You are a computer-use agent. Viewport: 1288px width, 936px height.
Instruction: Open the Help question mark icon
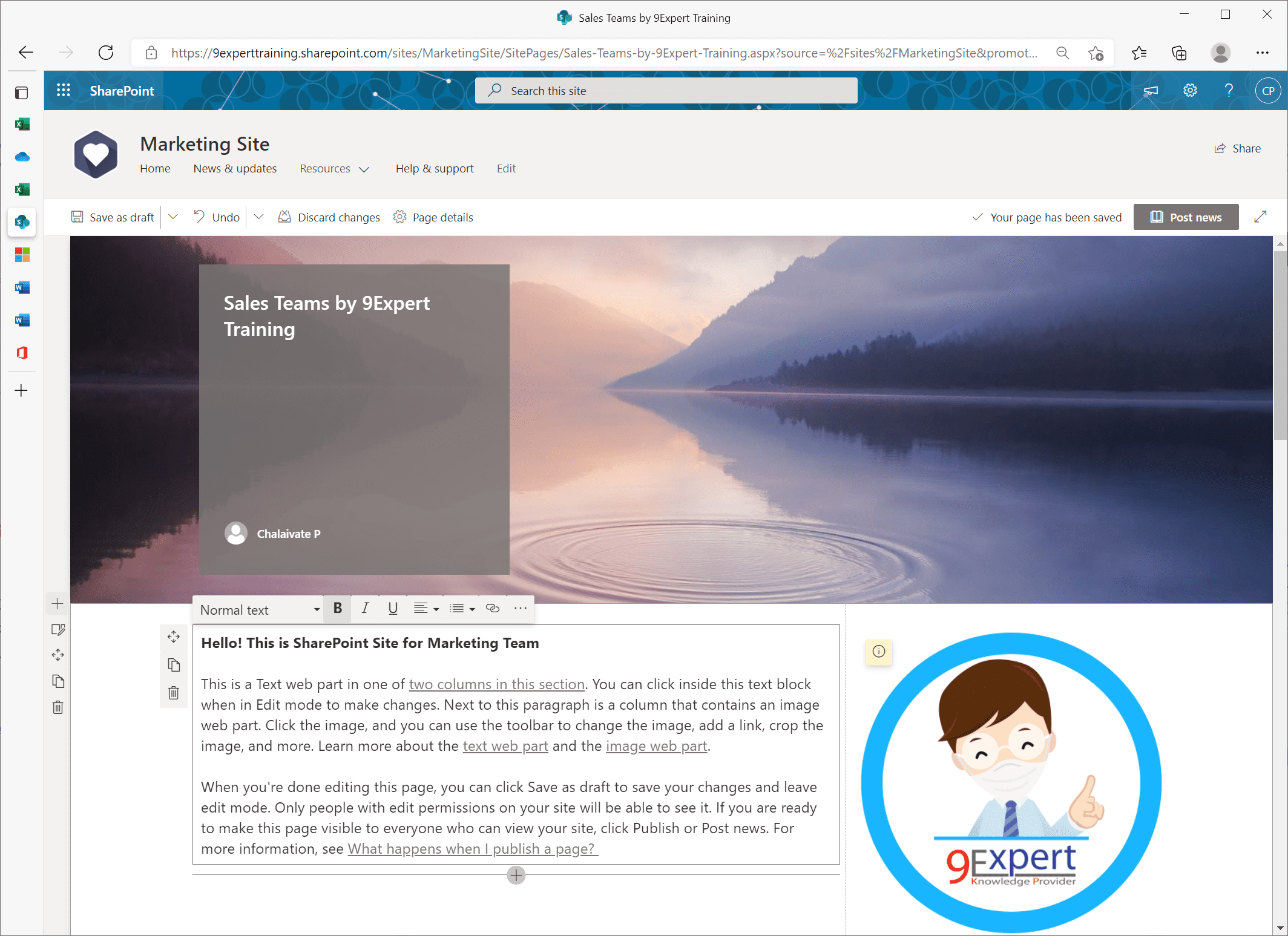point(1229,90)
